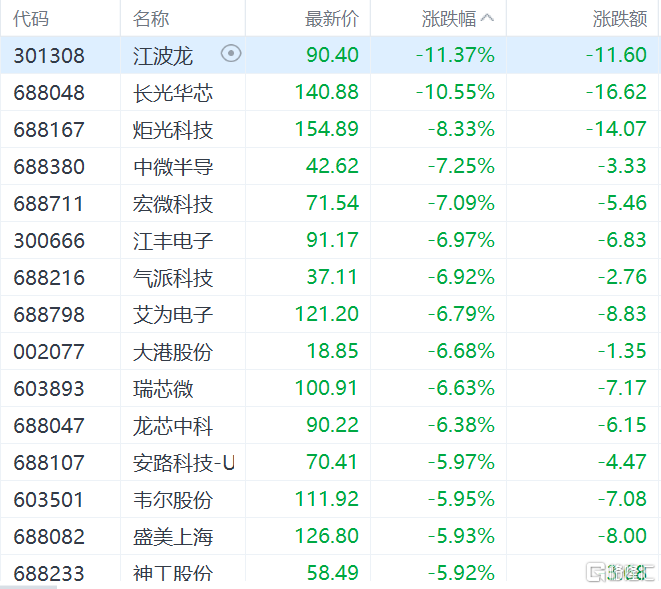Open the 中微半导 stock

173,167
